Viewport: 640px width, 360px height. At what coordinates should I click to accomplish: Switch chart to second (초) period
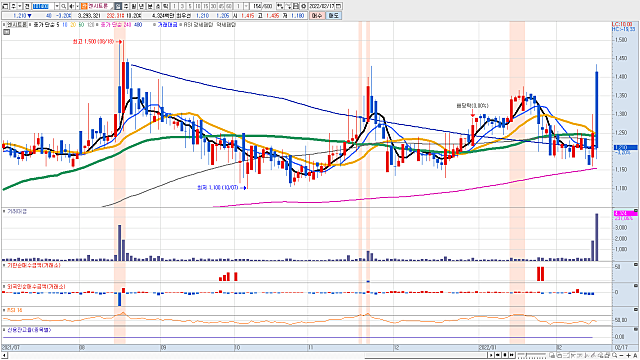(158, 6)
